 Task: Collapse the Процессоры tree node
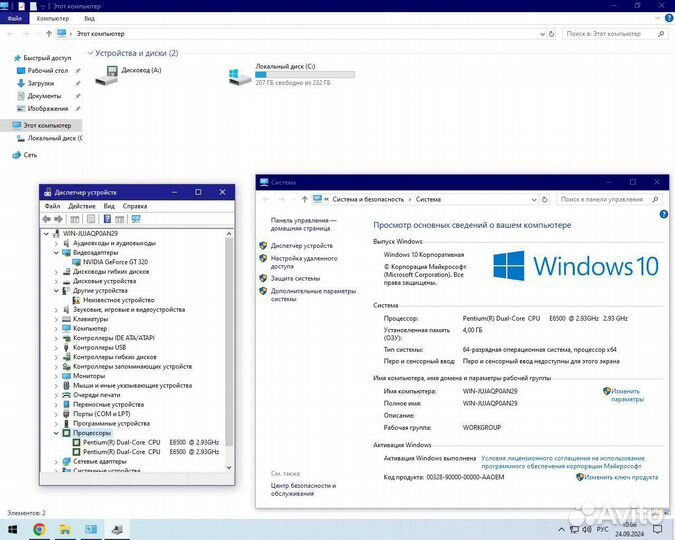coord(57,433)
